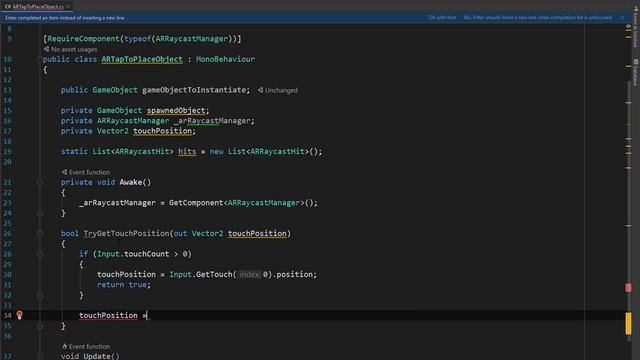
Task: Collapse the if block fold at line 28
Action: [x=40, y=254]
